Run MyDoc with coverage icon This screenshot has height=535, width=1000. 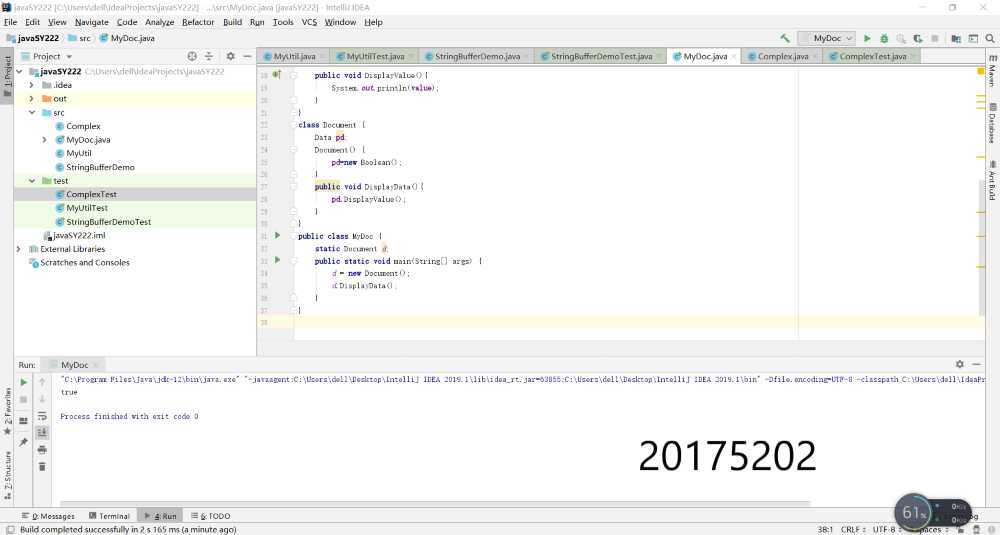pyautogui.click(x=917, y=38)
